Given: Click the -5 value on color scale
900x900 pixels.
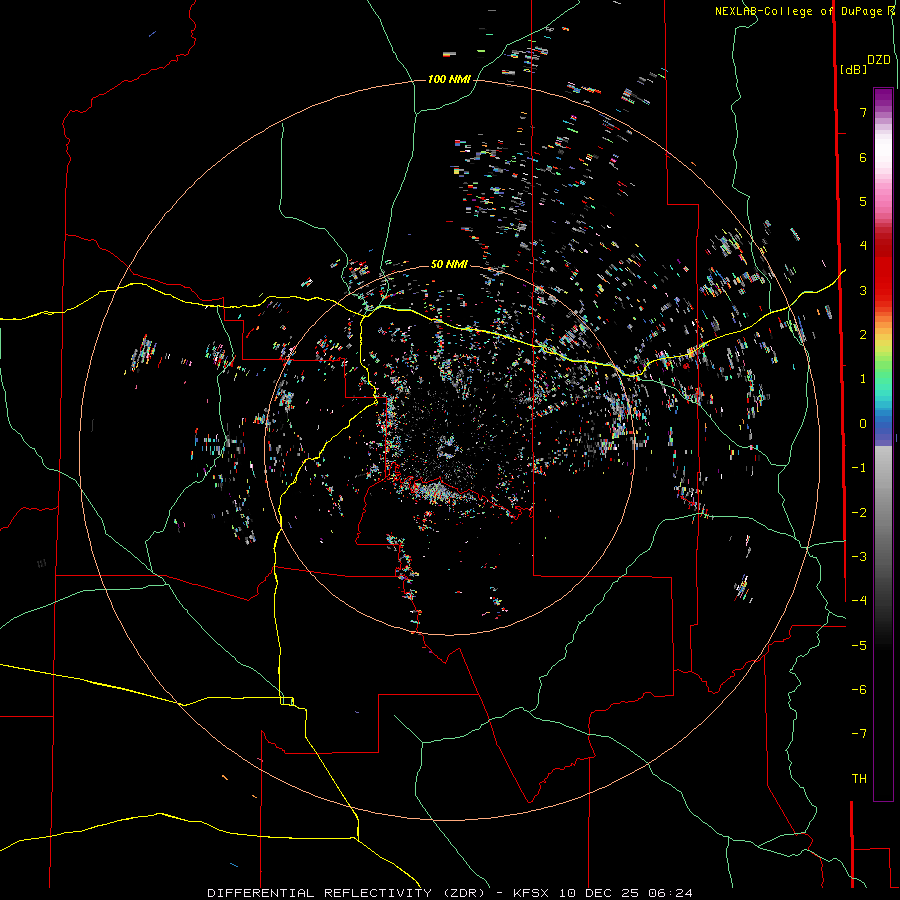Looking at the screenshot, I should point(859,646).
